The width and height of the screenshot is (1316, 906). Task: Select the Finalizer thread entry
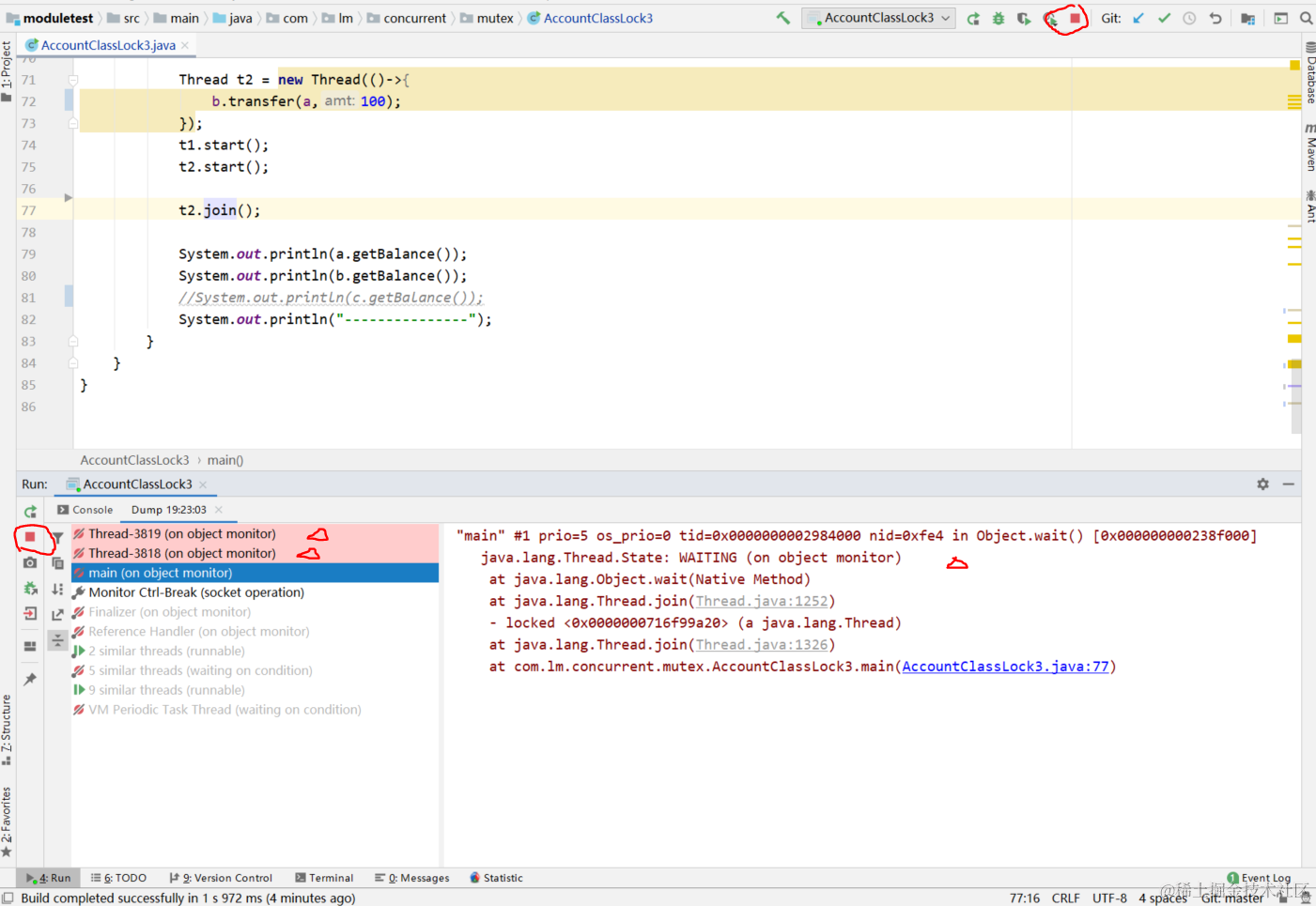(x=255, y=612)
